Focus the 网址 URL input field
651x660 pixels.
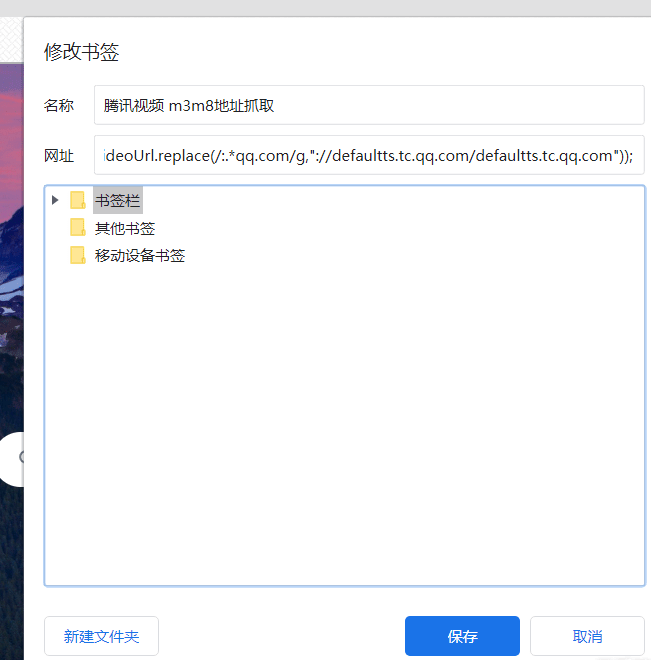368,155
